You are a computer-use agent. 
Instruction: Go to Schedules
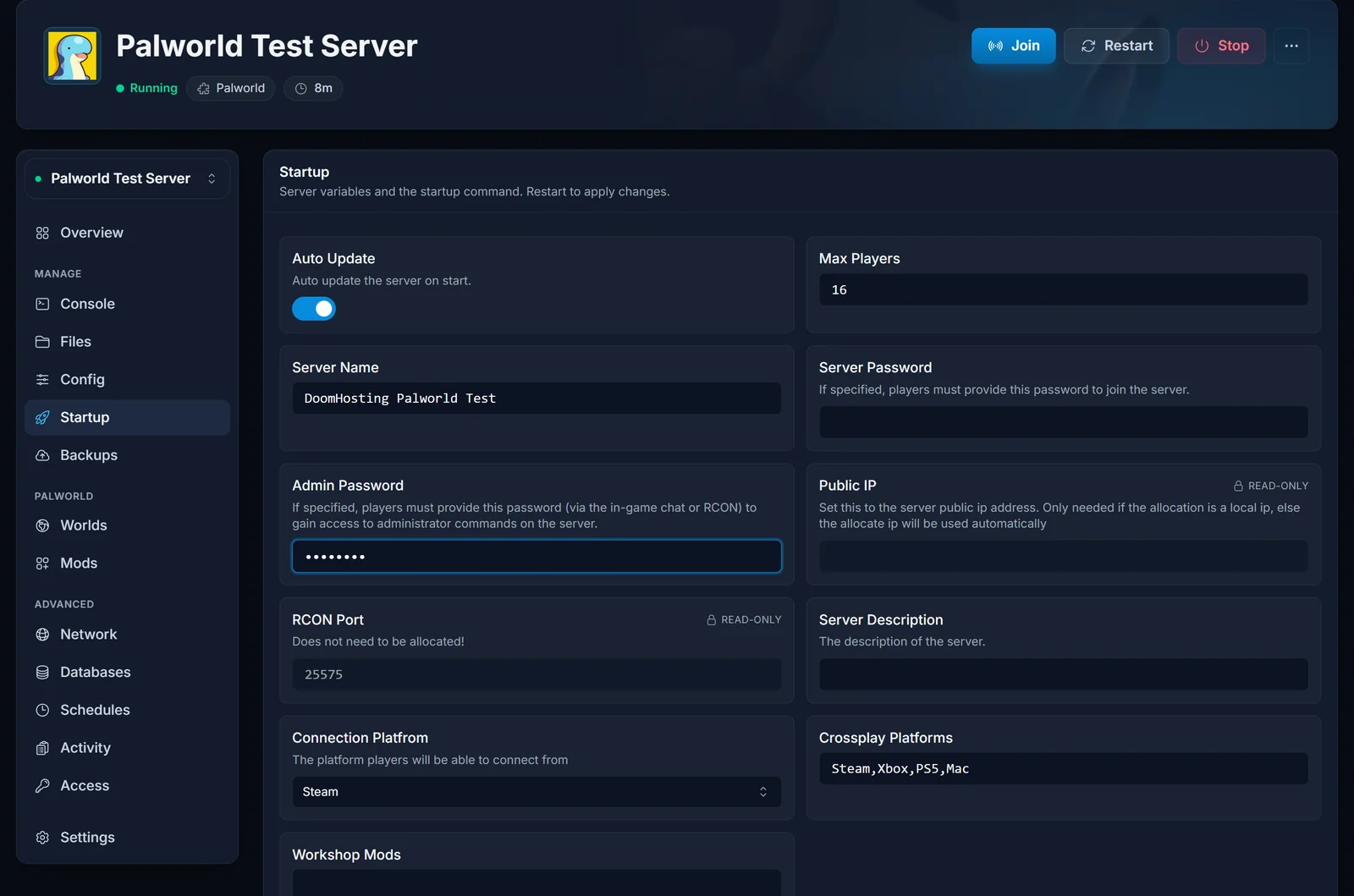click(127, 710)
